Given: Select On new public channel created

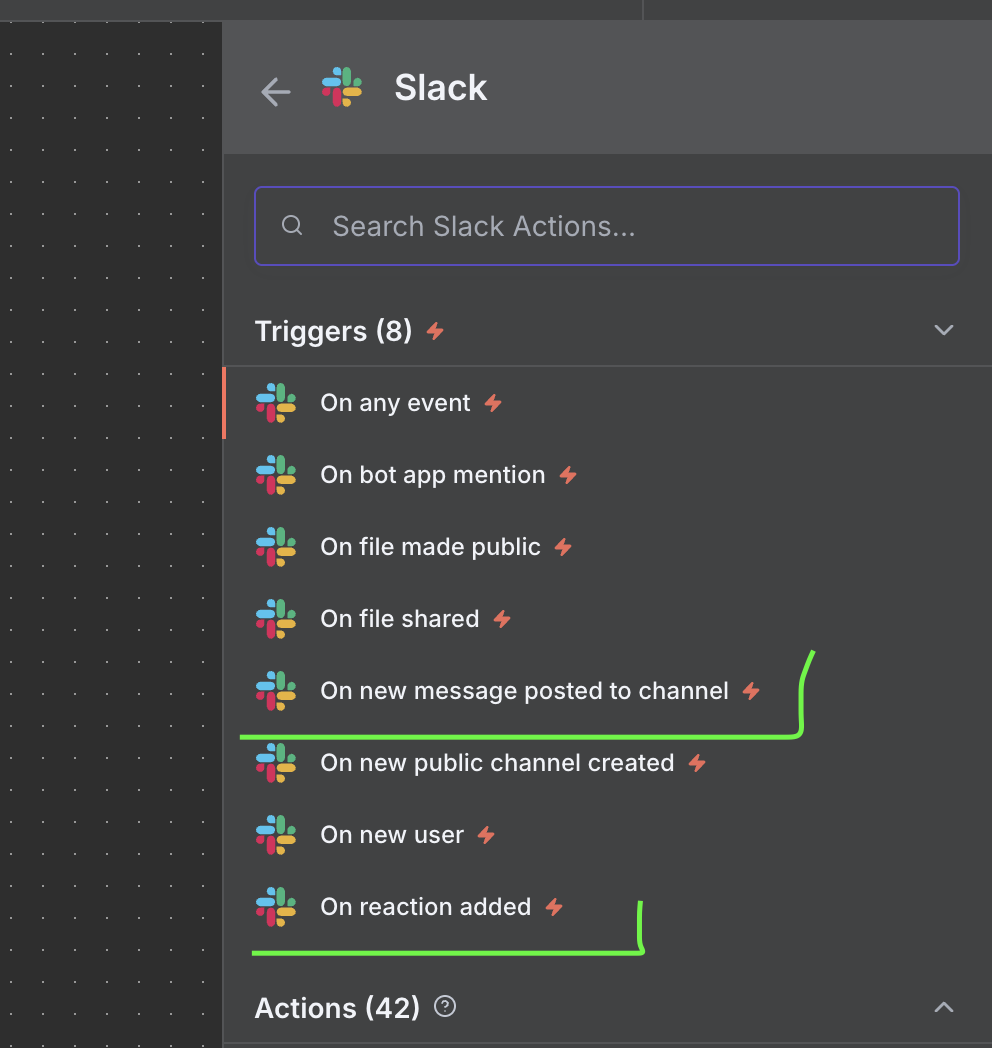Looking at the screenshot, I should [497, 763].
